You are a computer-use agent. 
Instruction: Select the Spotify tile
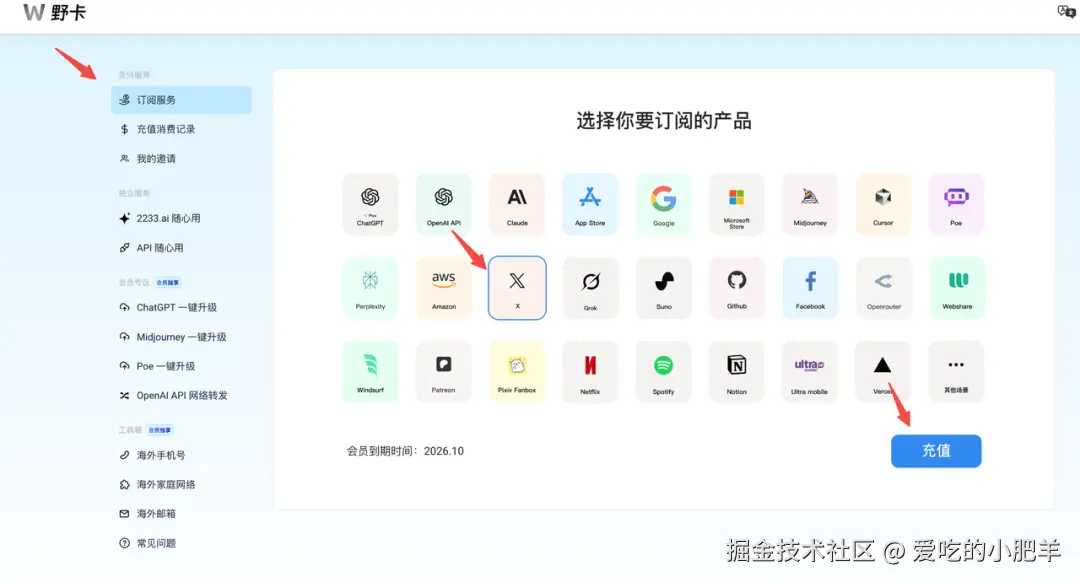(x=663, y=372)
